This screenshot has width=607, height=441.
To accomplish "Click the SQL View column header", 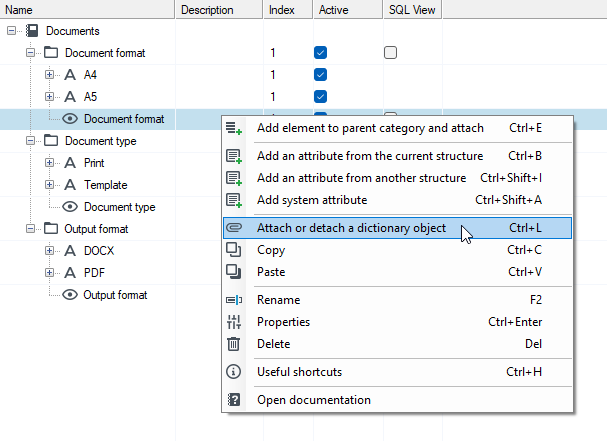I will (x=413, y=9).
